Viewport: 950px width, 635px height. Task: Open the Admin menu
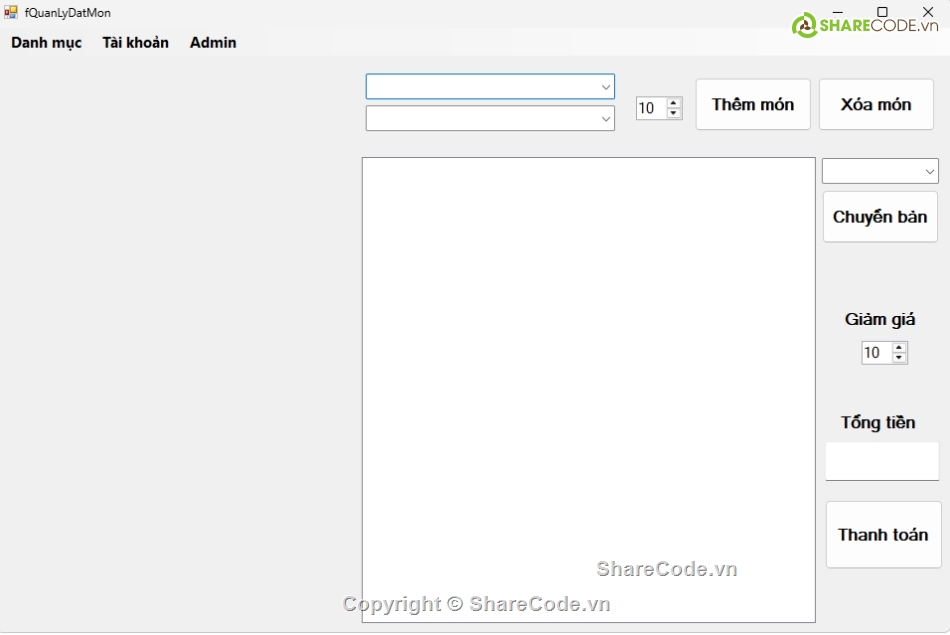coord(213,43)
